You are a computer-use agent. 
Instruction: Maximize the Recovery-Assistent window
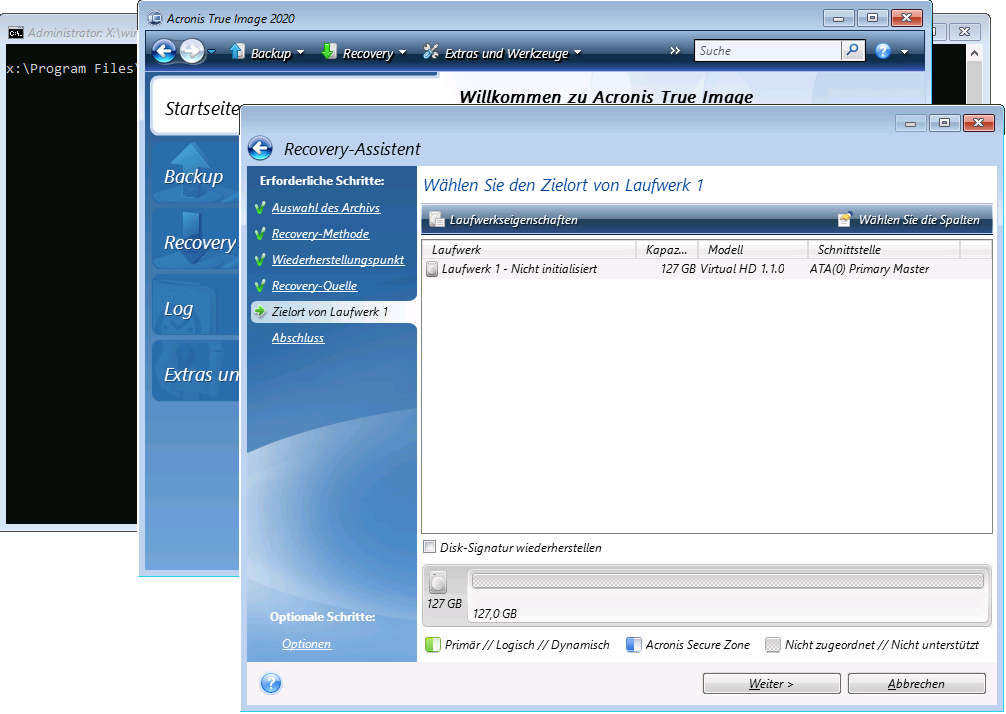tap(944, 123)
